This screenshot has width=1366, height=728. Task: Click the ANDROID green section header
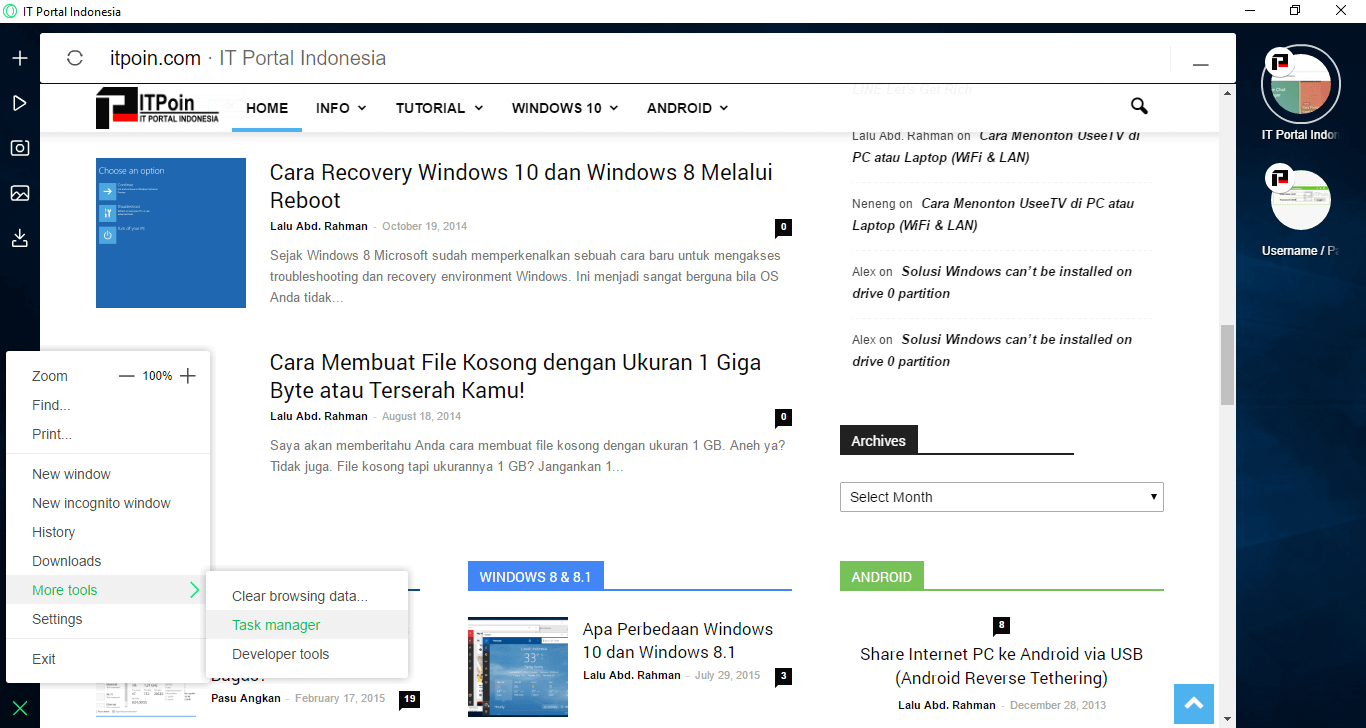click(882, 577)
